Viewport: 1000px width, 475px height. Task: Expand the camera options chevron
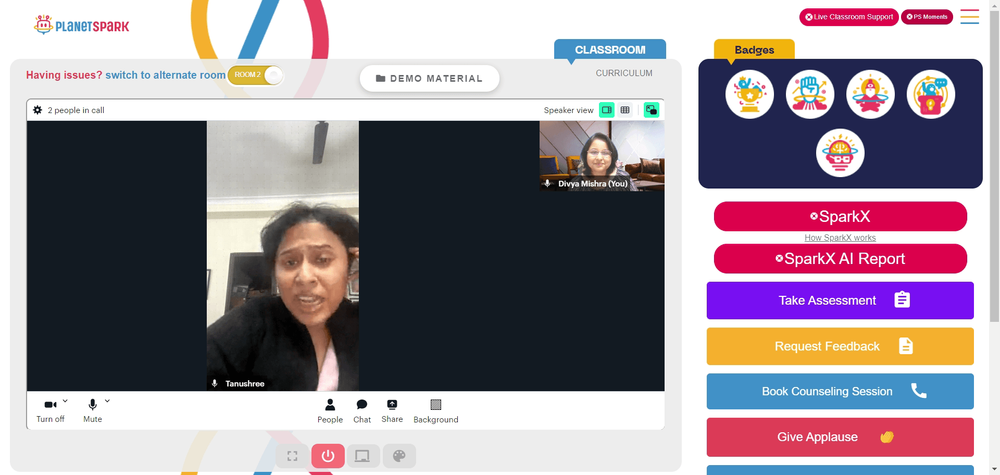click(x=65, y=401)
